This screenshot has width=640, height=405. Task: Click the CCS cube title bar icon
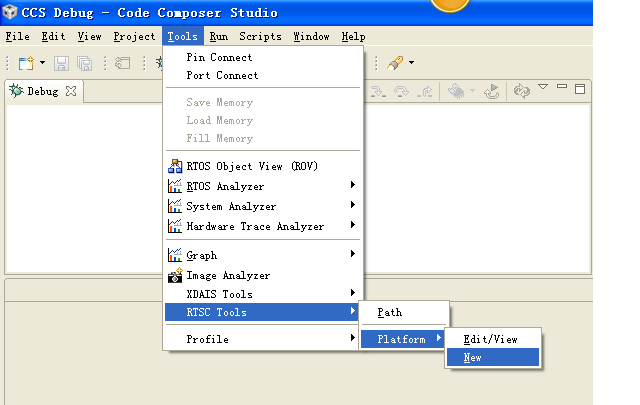tap(9, 12)
